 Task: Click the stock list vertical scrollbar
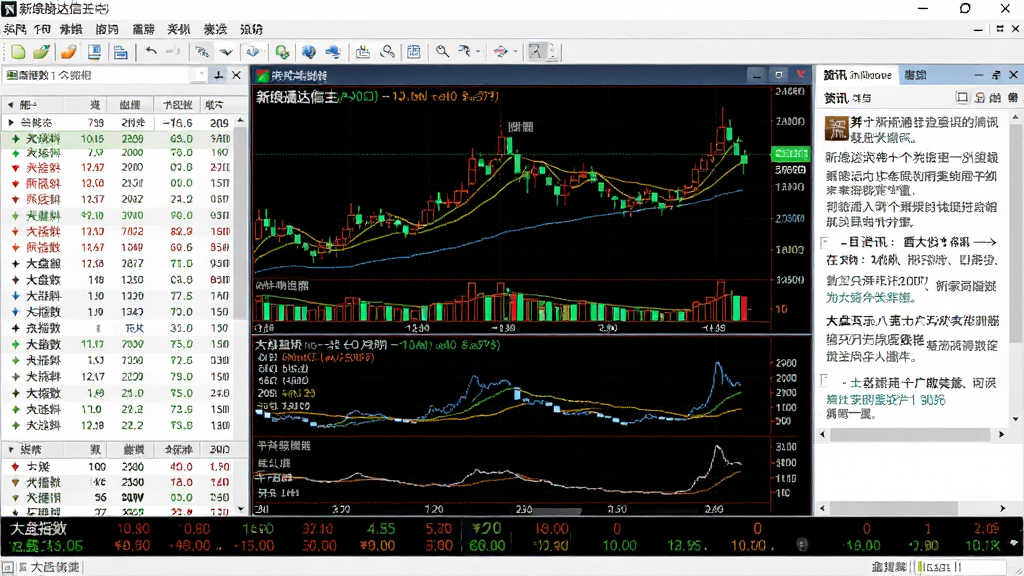click(x=240, y=222)
